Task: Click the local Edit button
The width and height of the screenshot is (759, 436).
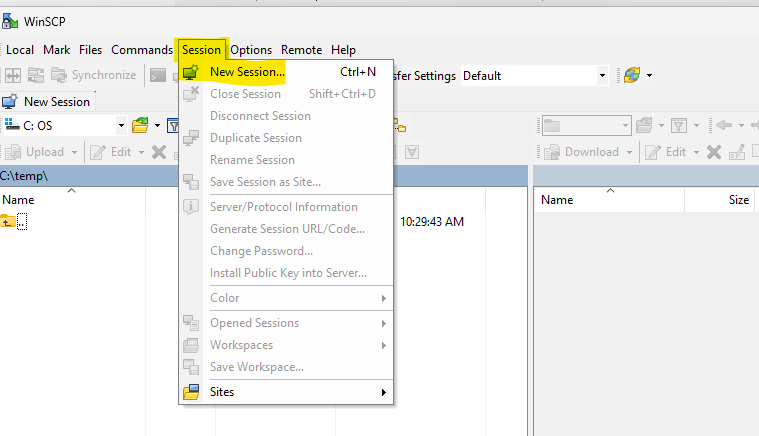Action: click(111, 152)
